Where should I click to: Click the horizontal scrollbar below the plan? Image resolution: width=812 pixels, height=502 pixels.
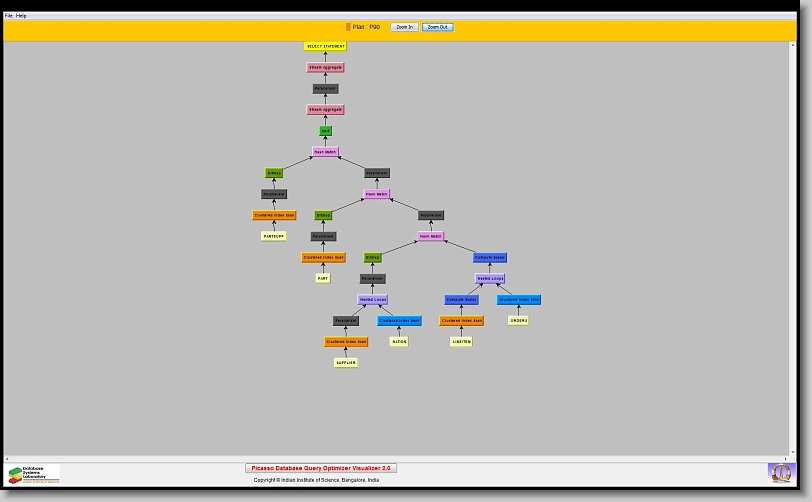pyautogui.click(x=400, y=458)
